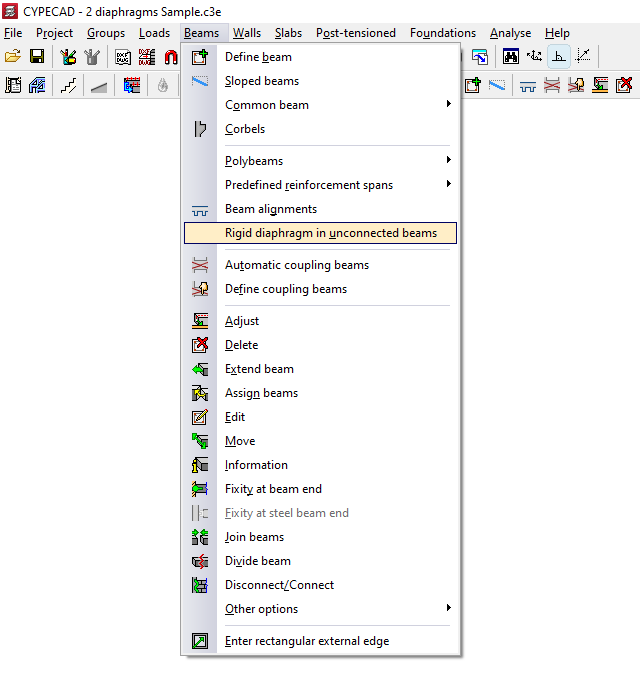Screen dimensions: 640x682
Task: Click the Delete beam red X toolbar icon
Action: pos(624,85)
